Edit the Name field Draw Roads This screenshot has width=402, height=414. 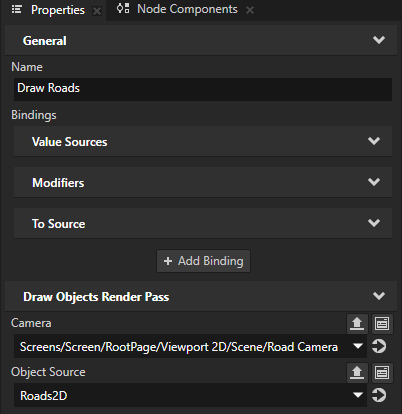tap(203, 89)
